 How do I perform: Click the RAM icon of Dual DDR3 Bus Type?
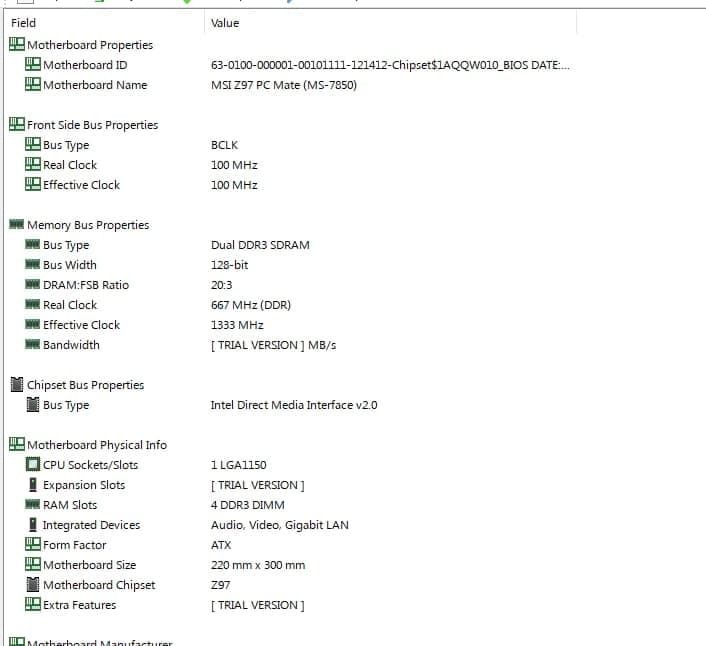[32, 244]
